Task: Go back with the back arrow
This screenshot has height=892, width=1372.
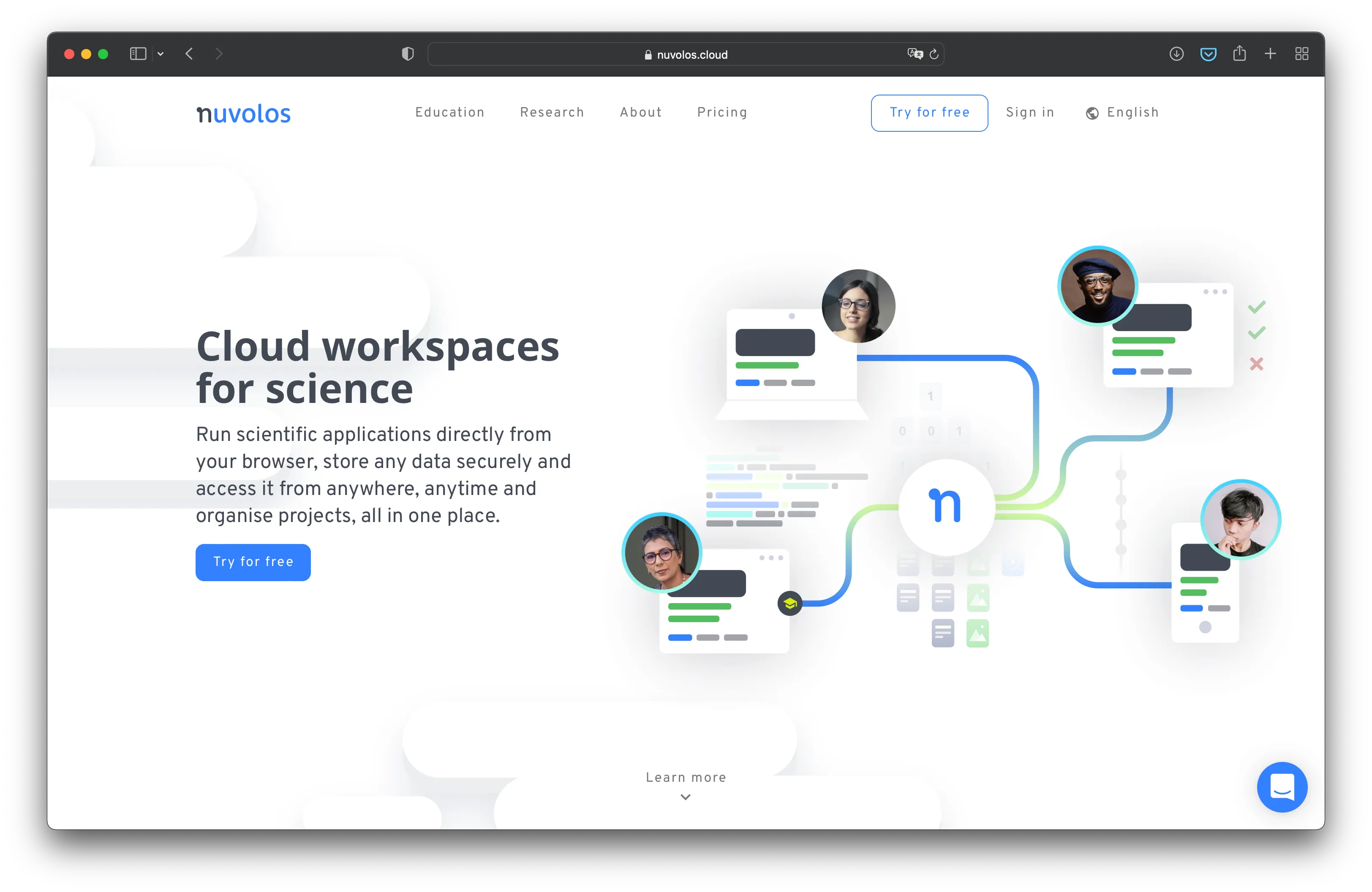Action: pyautogui.click(x=189, y=54)
